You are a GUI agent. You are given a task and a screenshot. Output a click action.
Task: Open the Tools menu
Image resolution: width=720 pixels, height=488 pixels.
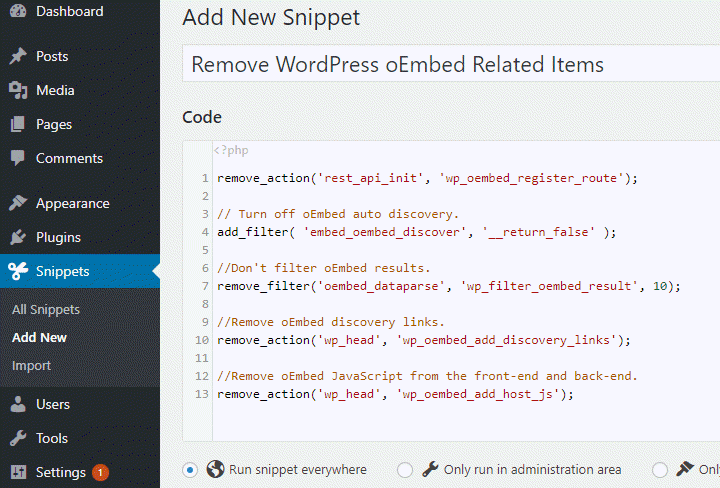[80, 438]
